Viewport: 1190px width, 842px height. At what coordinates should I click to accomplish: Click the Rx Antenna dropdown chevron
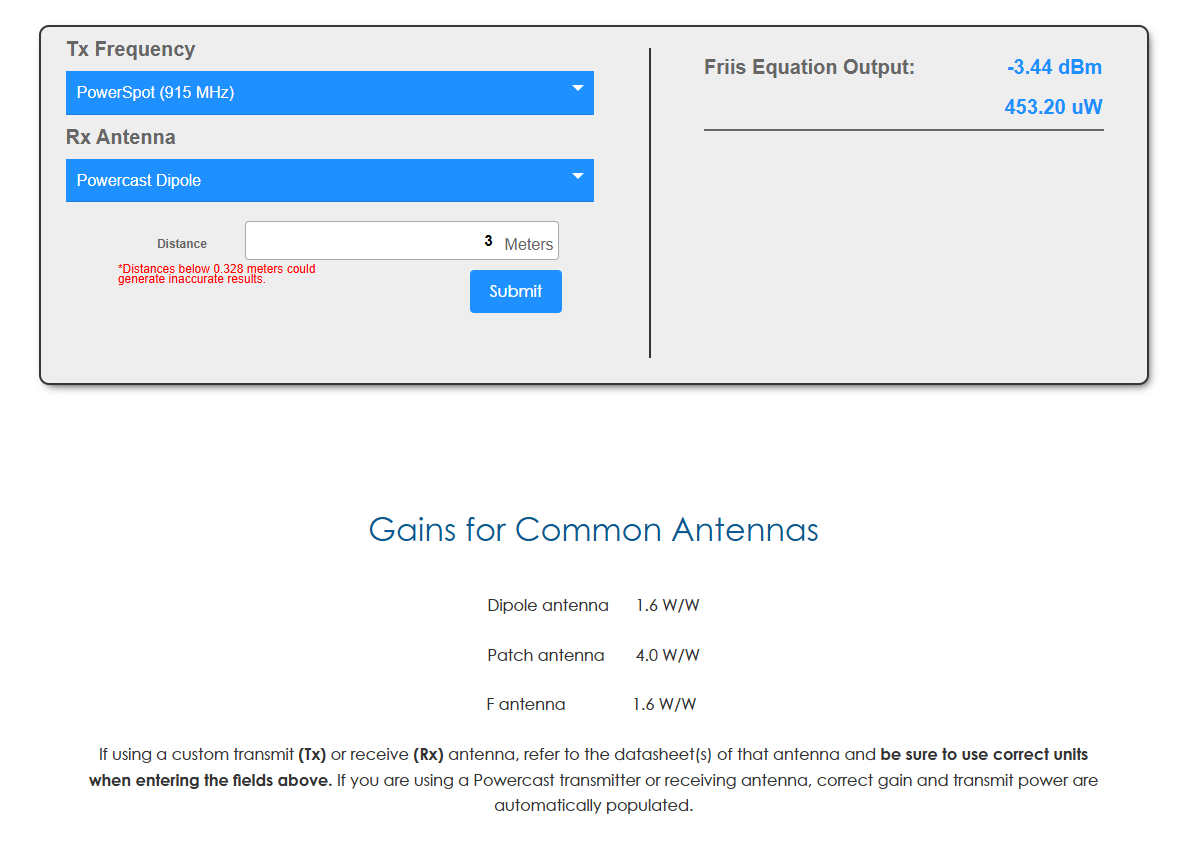(578, 180)
